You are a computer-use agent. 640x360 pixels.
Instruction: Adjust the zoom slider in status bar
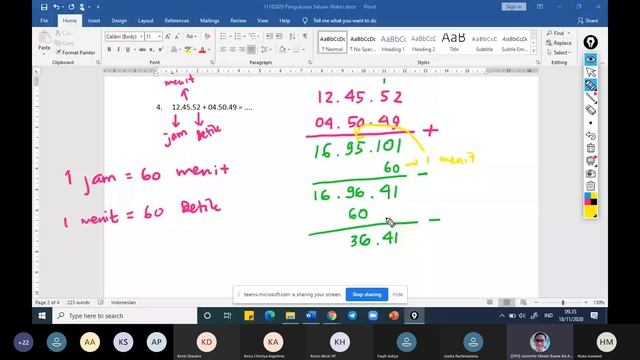pyautogui.click(x=563, y=302)
